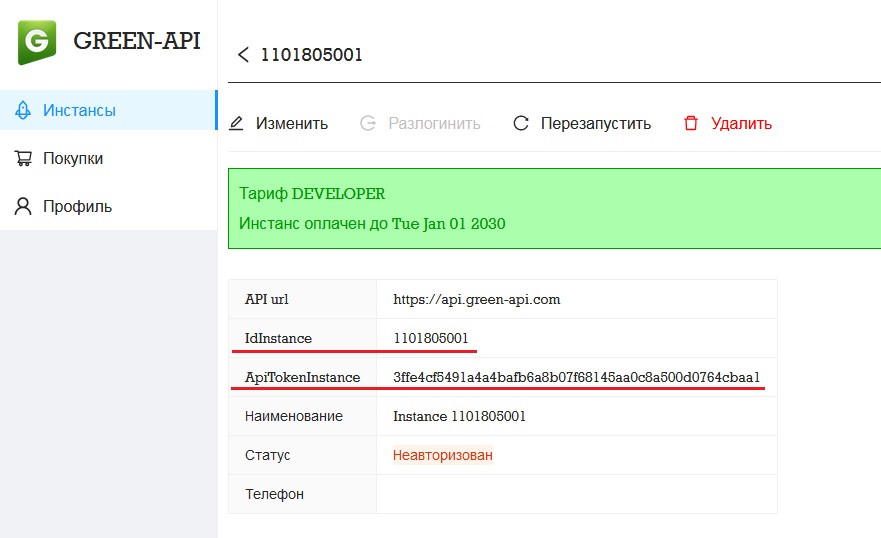
Task: Click the back arrow next to 1101805001
Action: tap(243, 54)
